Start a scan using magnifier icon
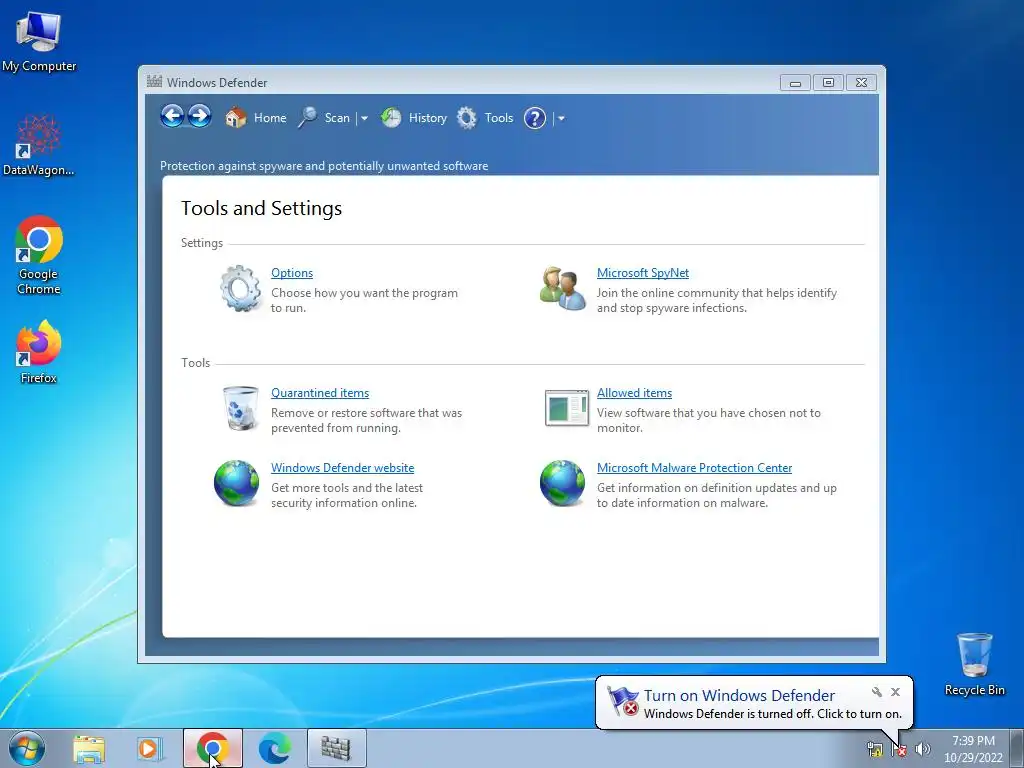This screenshot has width=1024, height=768. coord(307,118)
